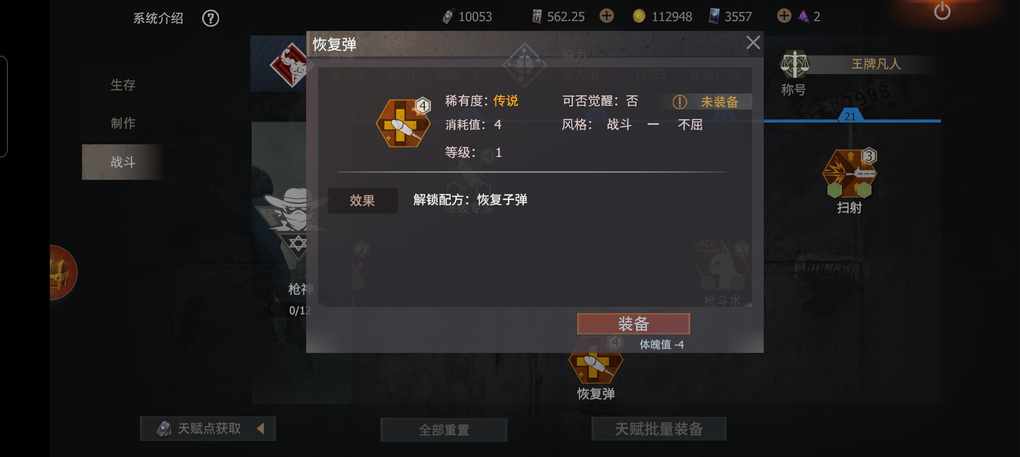The width and height of the screenshot is (1020, 457).
Task: Click the level 21 progress bar marker
Action: pyautogui.click(x=850, y=116)
